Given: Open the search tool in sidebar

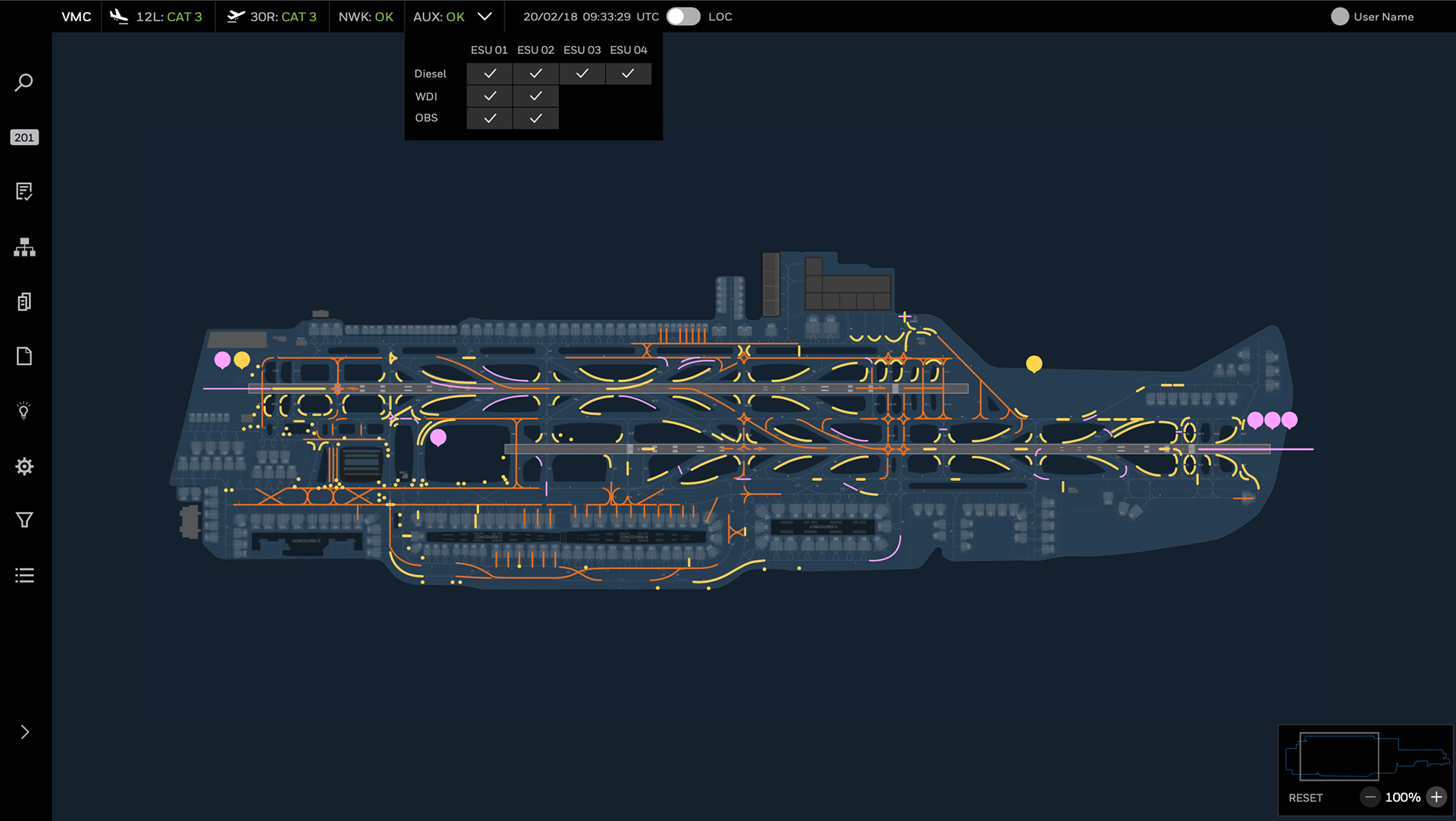Looking at the screenshot, I should (x=24, y=82).
